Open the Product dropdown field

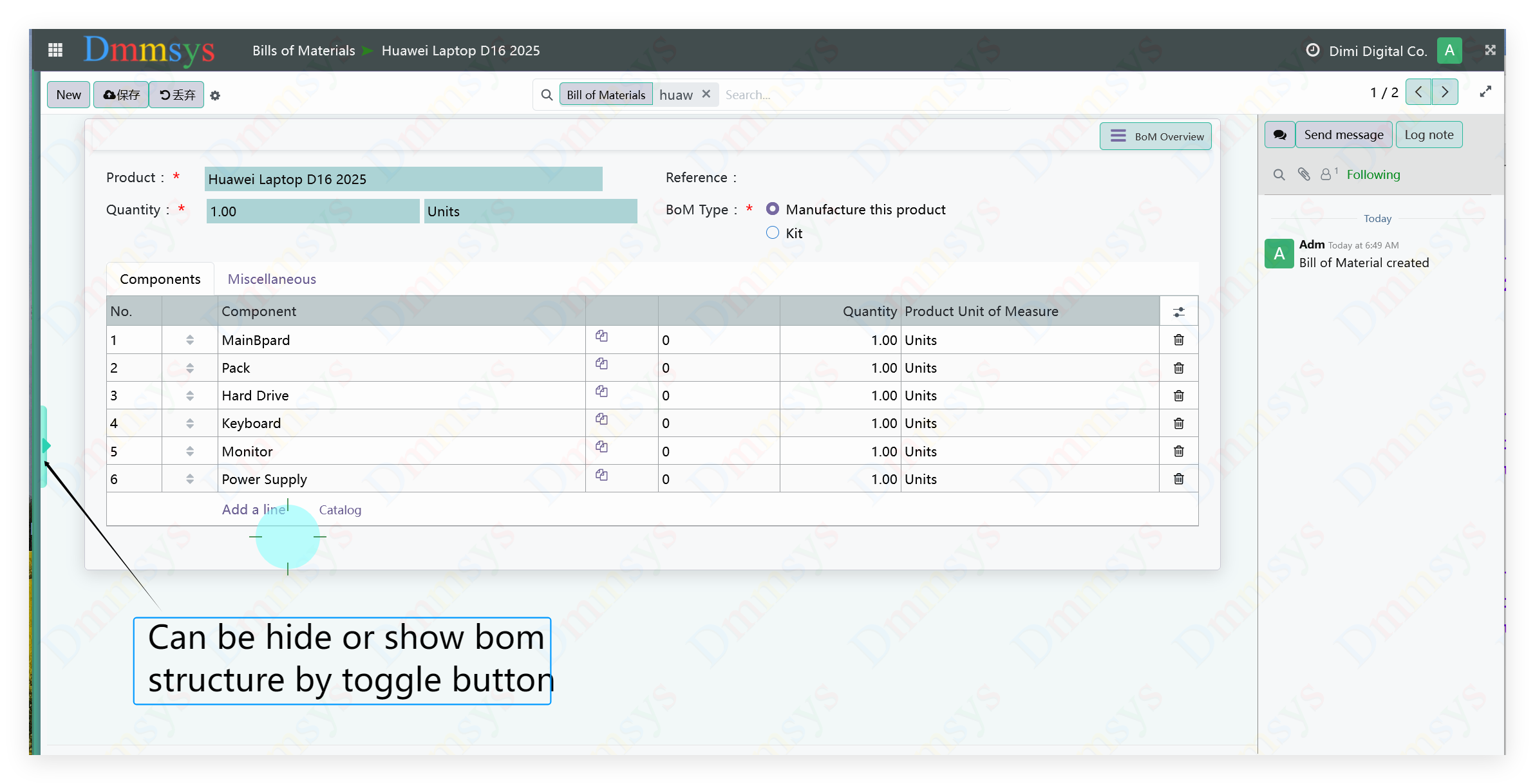403,179
